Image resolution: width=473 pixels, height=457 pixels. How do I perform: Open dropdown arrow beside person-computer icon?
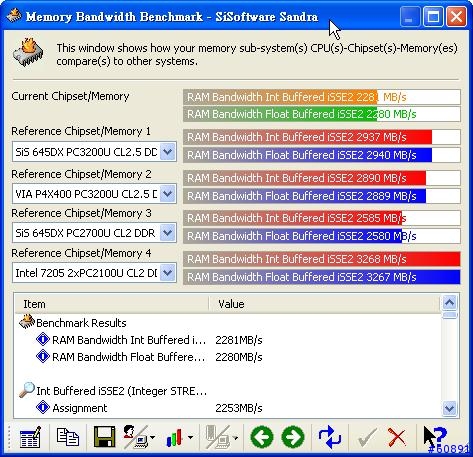153,437
